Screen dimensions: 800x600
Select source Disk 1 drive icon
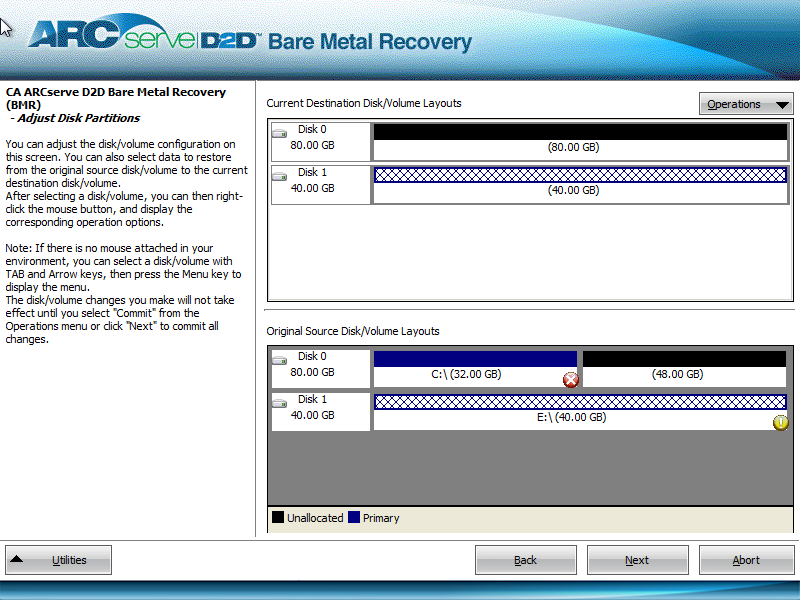(279, 403)
